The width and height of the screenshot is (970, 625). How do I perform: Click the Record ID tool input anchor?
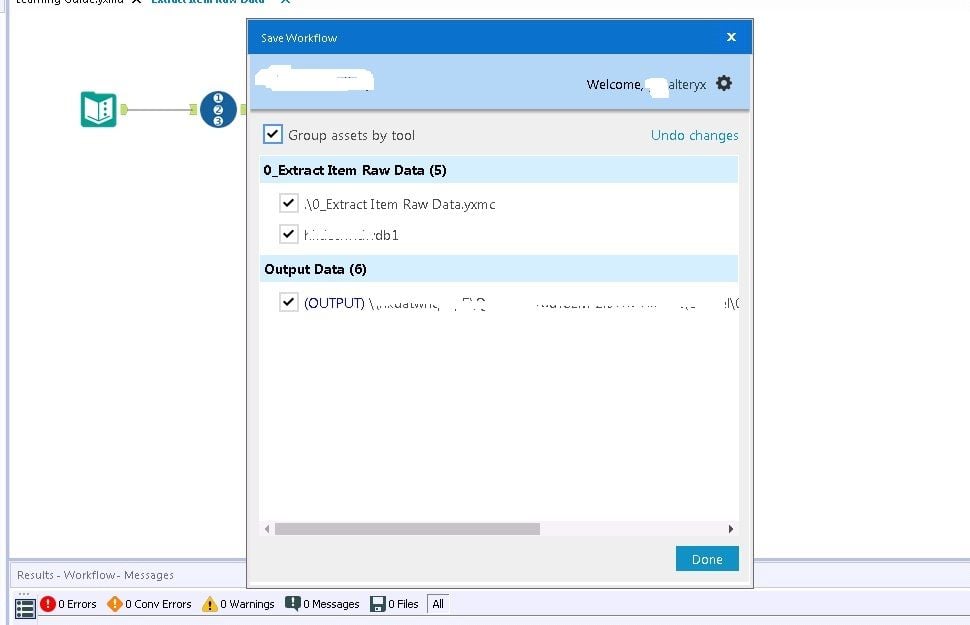point(194,110)
